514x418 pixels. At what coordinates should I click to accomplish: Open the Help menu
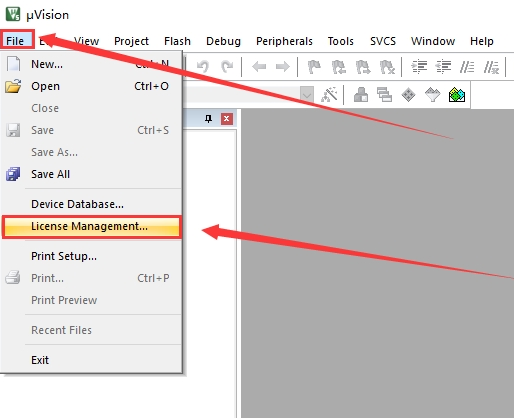[x=482, y=41]
